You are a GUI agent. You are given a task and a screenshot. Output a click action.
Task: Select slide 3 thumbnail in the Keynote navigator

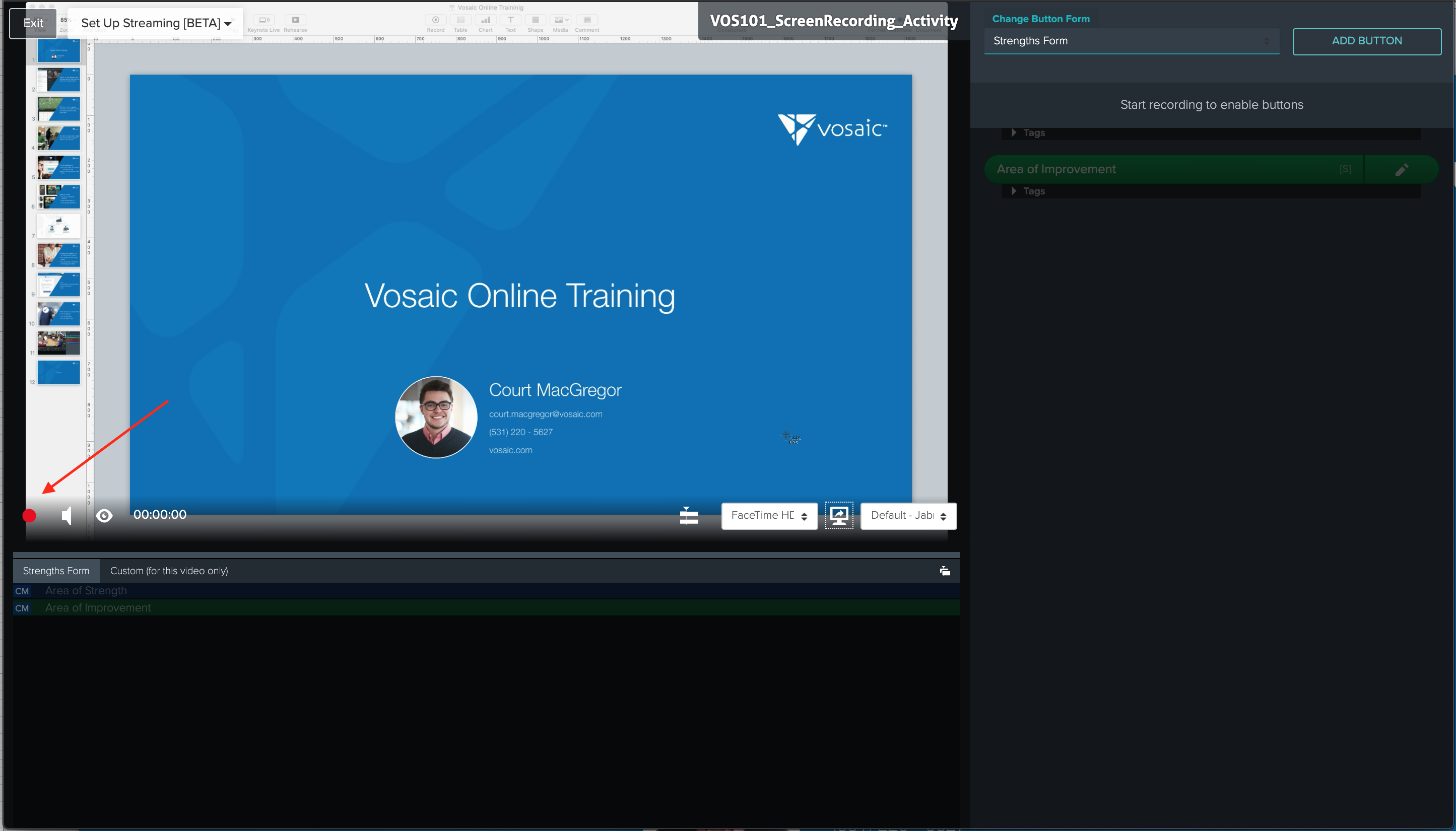[59, 109]
